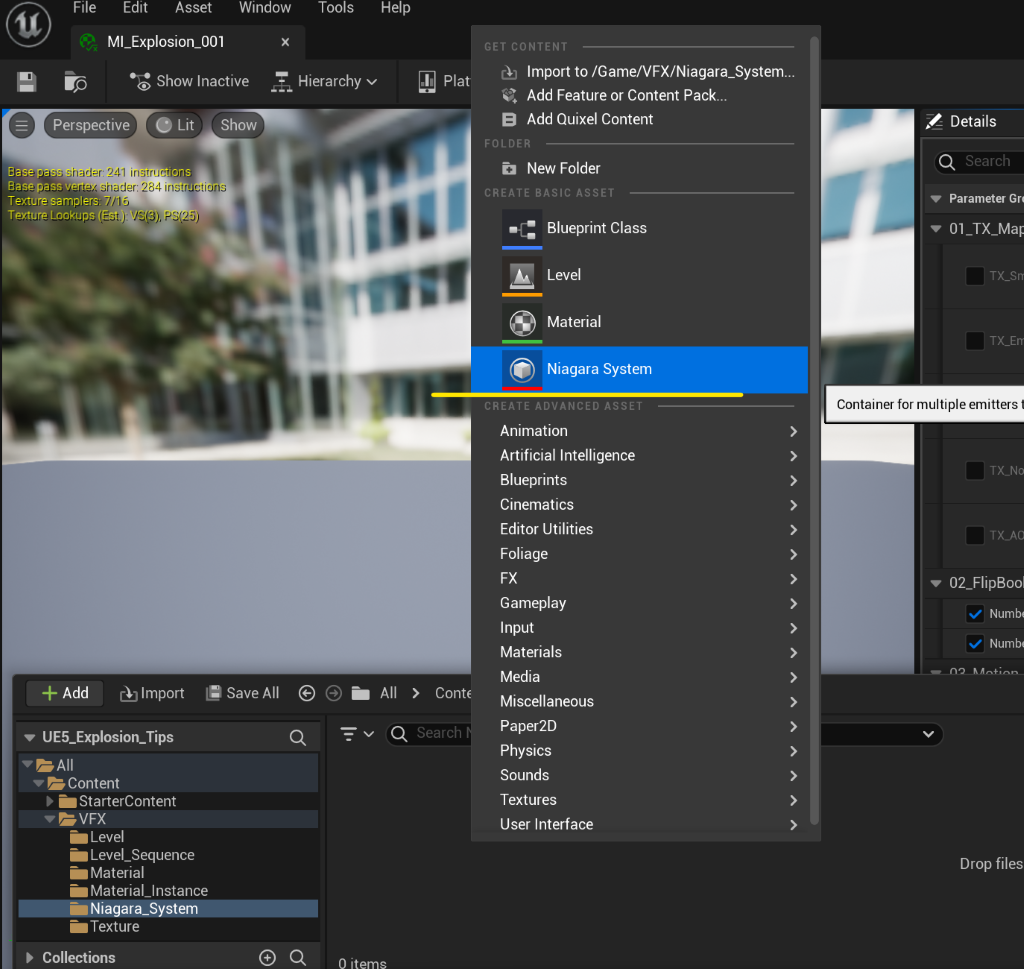Click the Unreal Engine logo icon
Screen dimensions: 1024x969
(x=28, y=25)
